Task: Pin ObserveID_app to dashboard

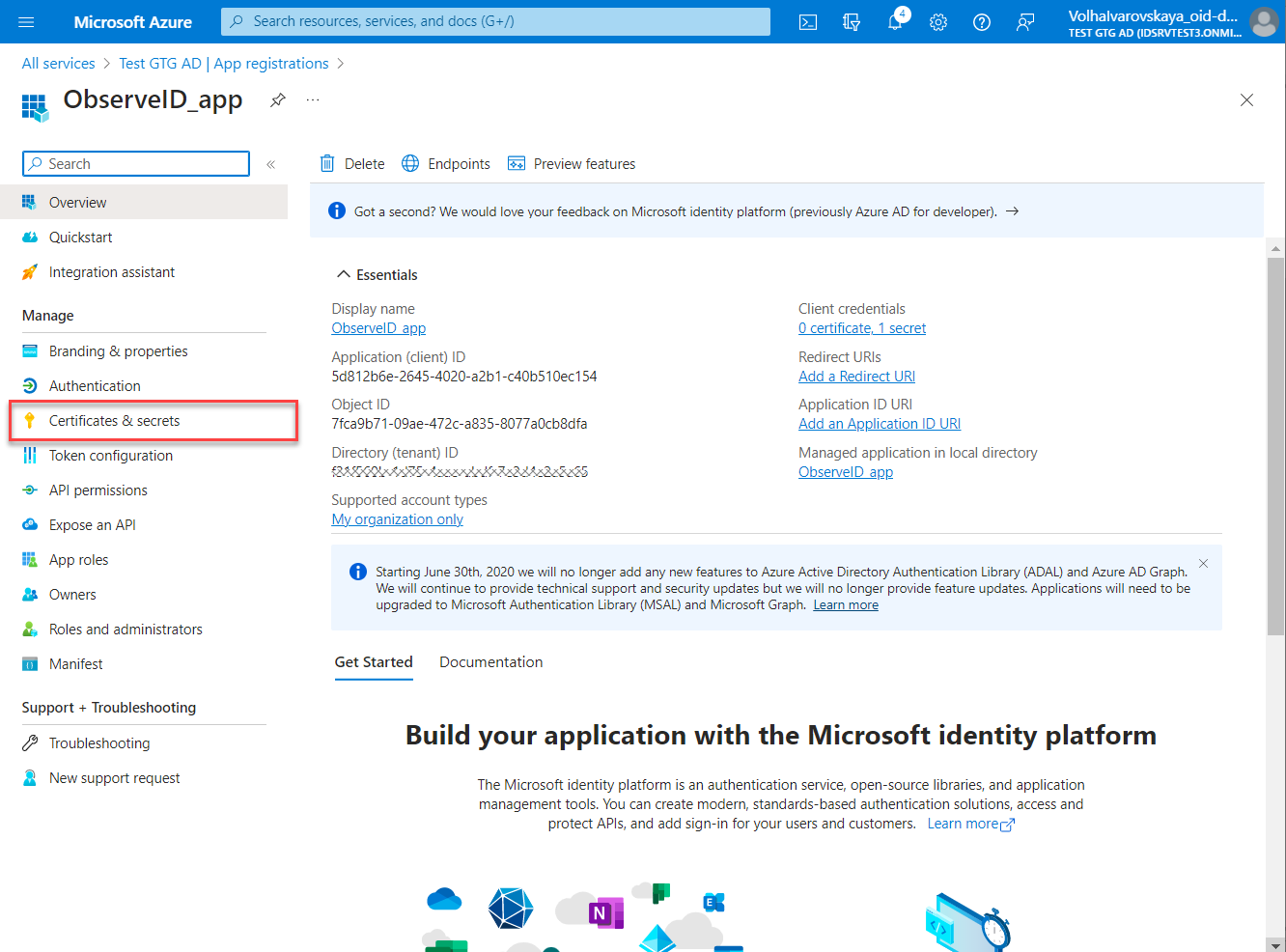Action: pos(278,100)
